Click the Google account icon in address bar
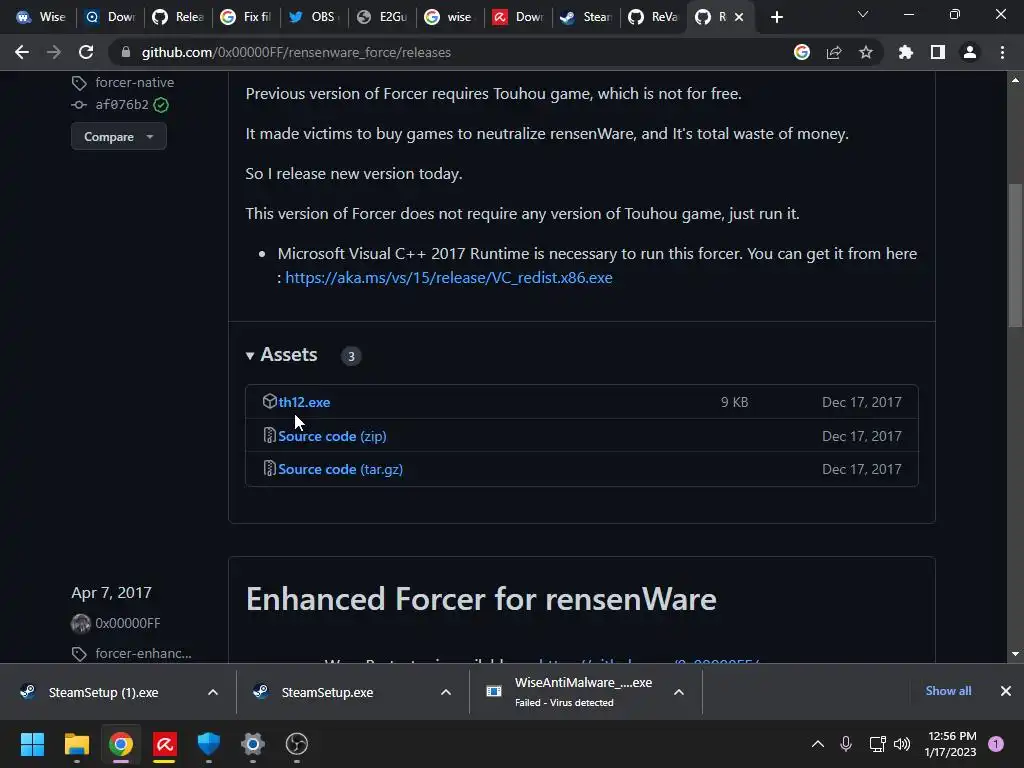Image resolution: width=1024 pixels, height=768 pixels. click(x=802, y=52)
